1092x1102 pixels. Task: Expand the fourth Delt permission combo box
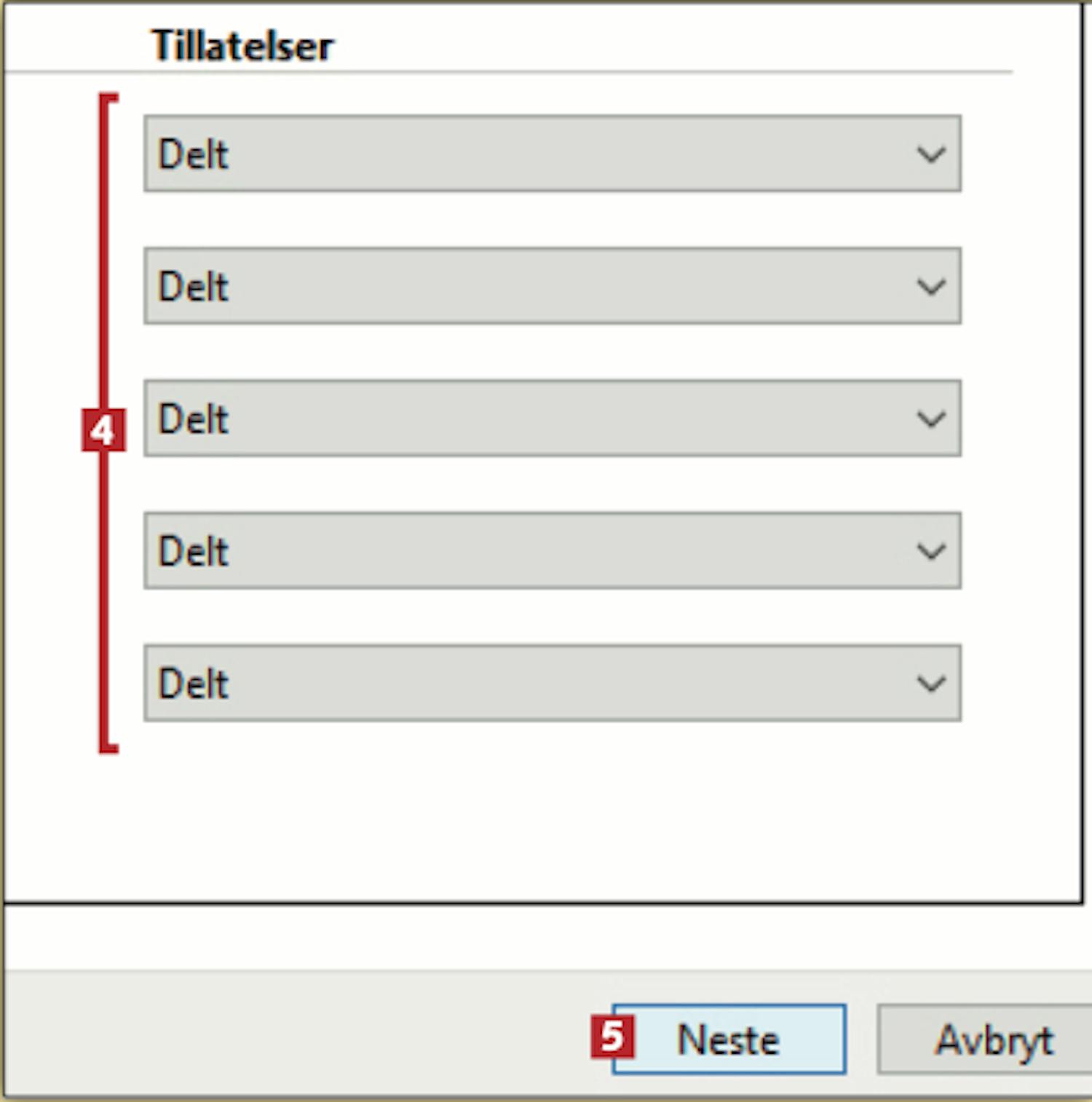point(552,552)
